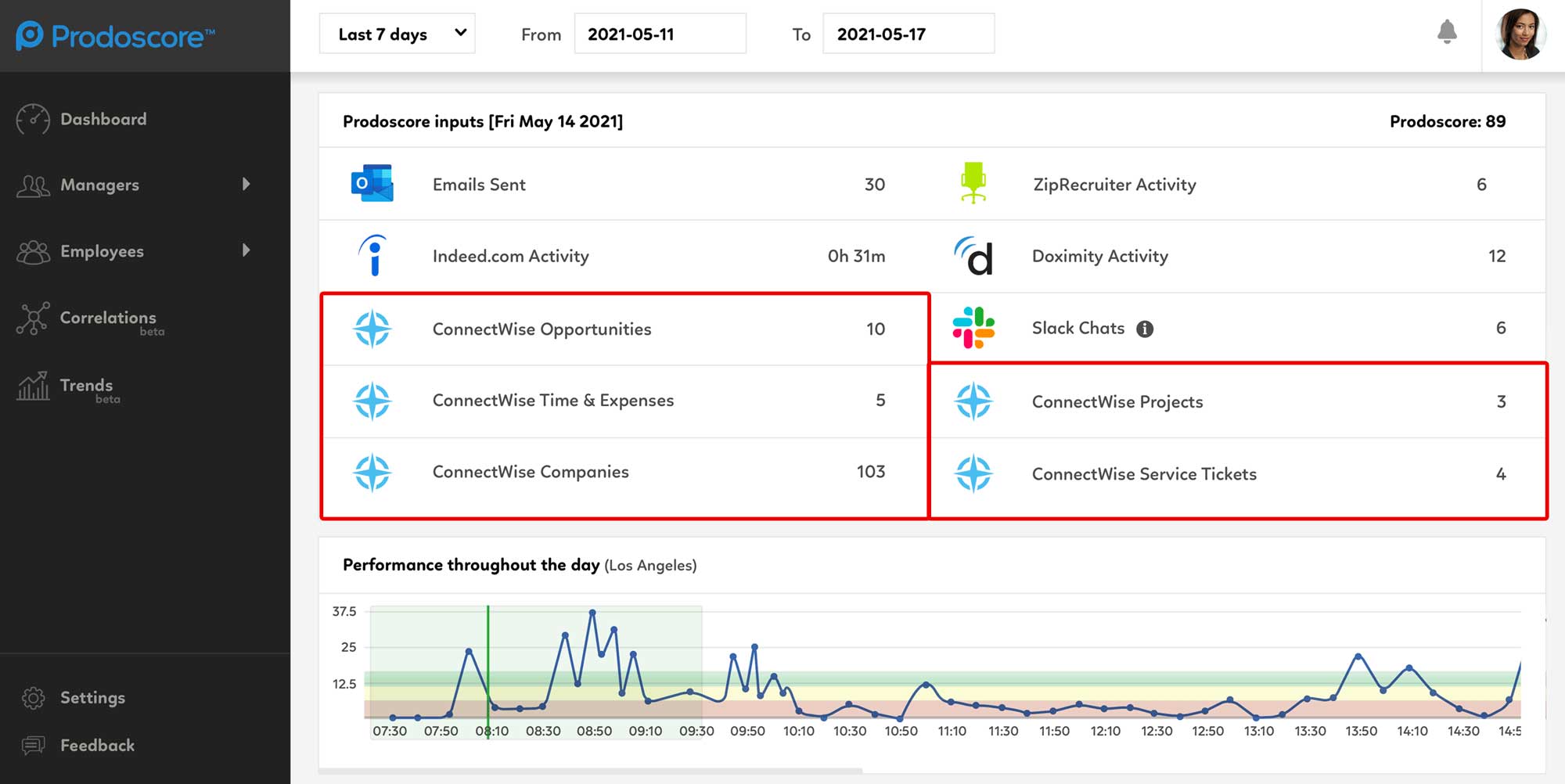
Task: Click the To date field
Action: 908,34
